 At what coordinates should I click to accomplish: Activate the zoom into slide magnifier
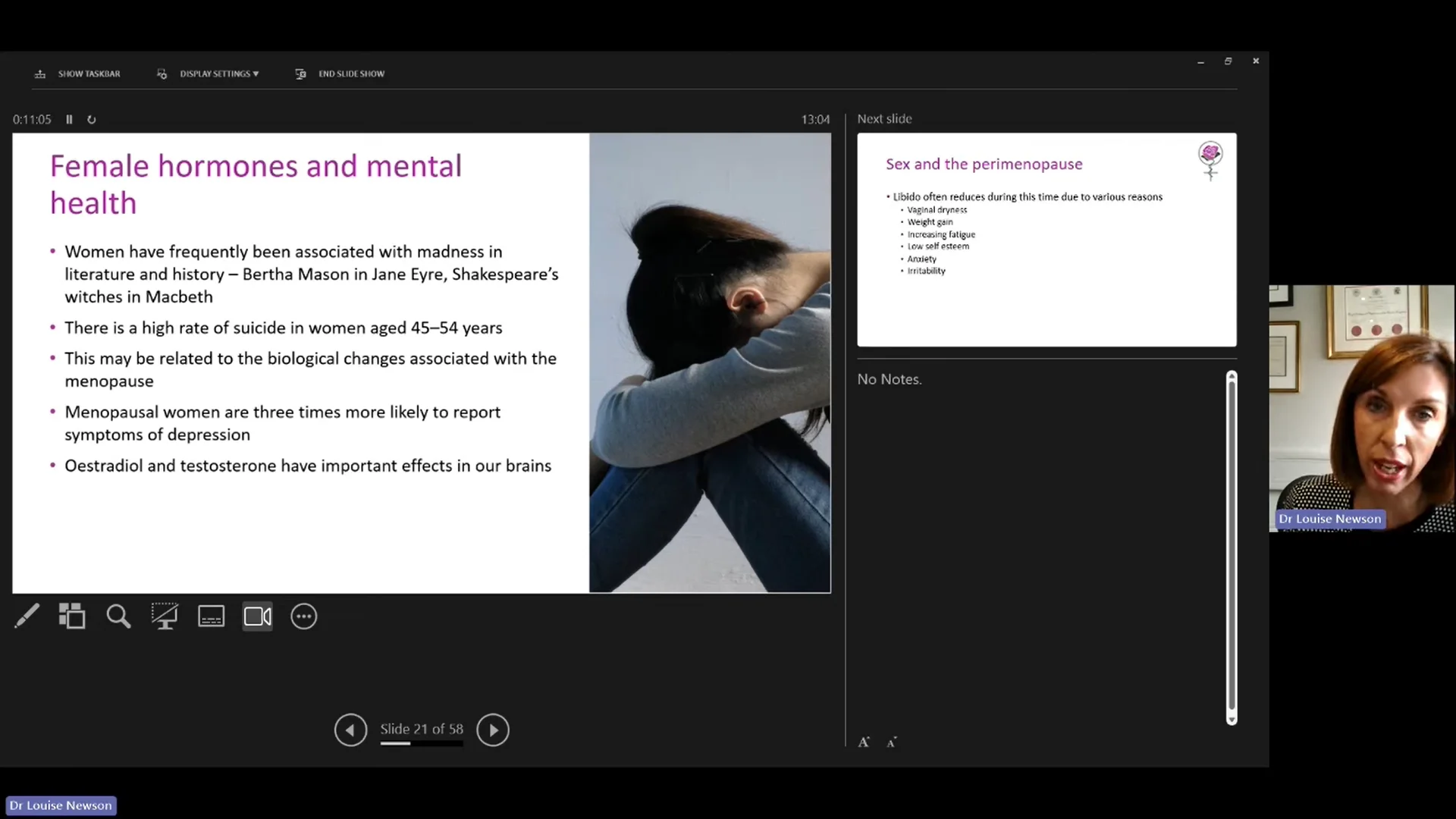(x=118, y=617)
